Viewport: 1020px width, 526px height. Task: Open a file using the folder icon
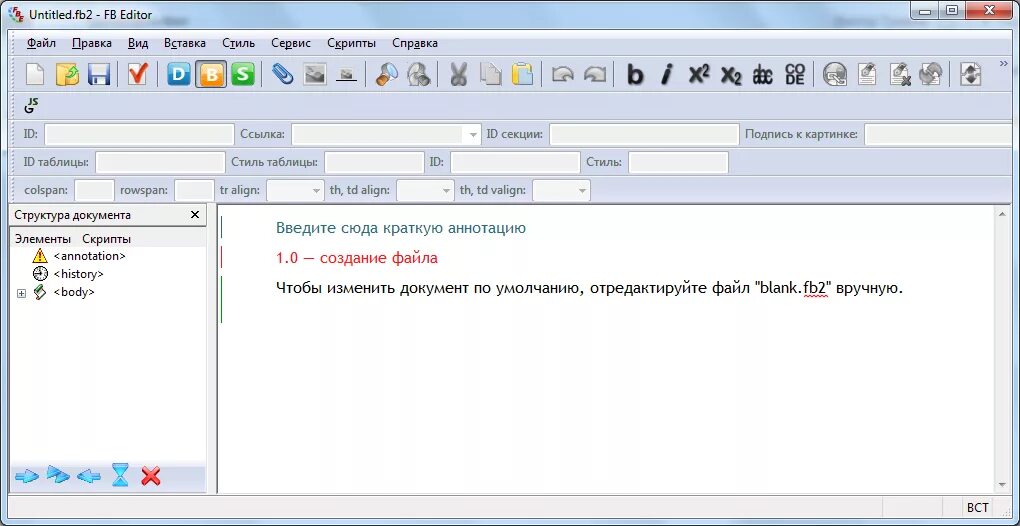[67, 74]
